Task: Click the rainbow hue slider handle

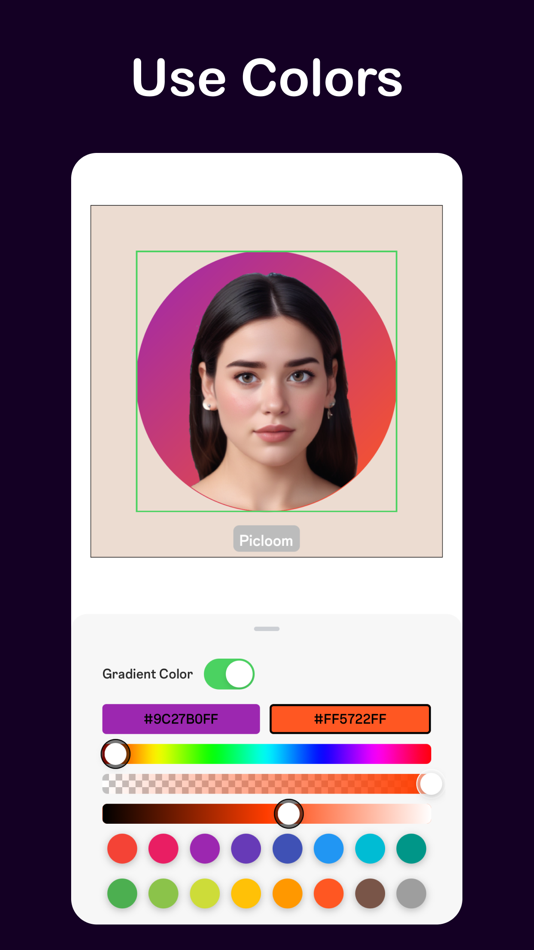Action: click(115, 754)
